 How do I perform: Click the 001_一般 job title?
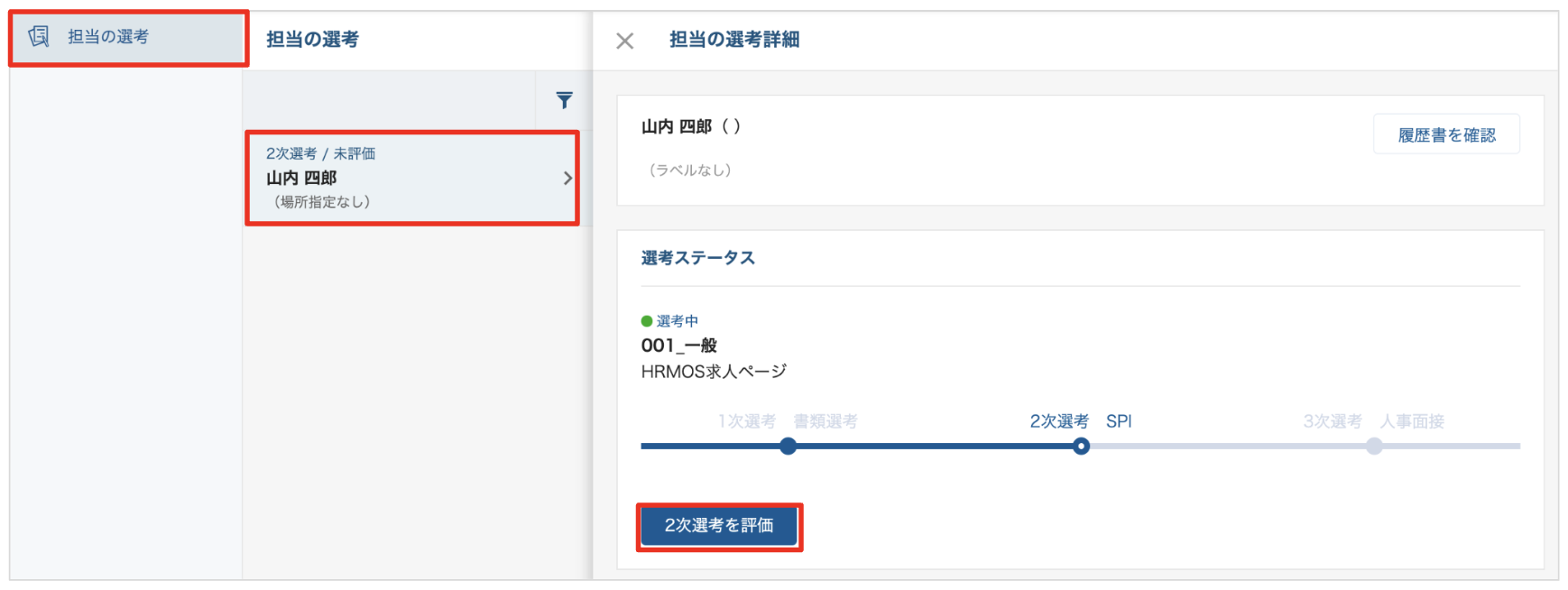(x=678, y=346)
